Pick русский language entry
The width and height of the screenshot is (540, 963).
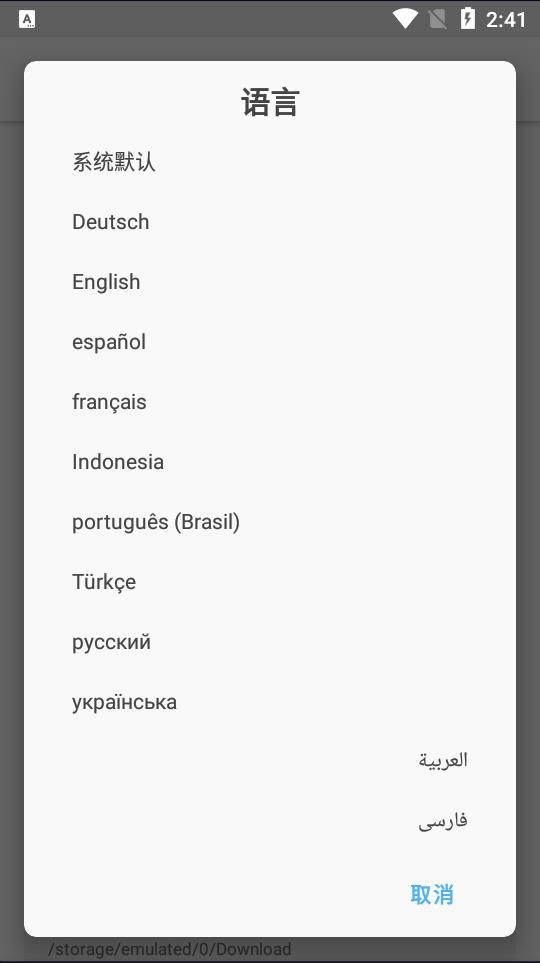(270, 642)
